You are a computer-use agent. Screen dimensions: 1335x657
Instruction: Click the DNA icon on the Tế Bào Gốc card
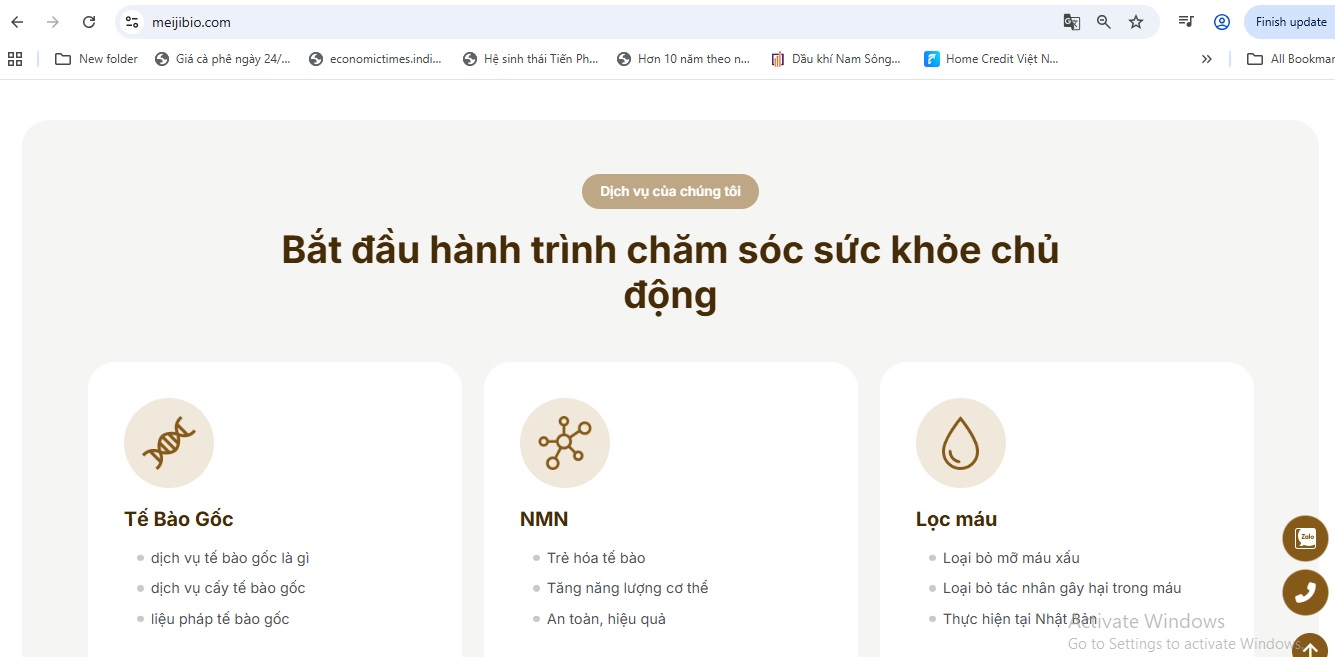pyautogui.click(x=169, y=442)
